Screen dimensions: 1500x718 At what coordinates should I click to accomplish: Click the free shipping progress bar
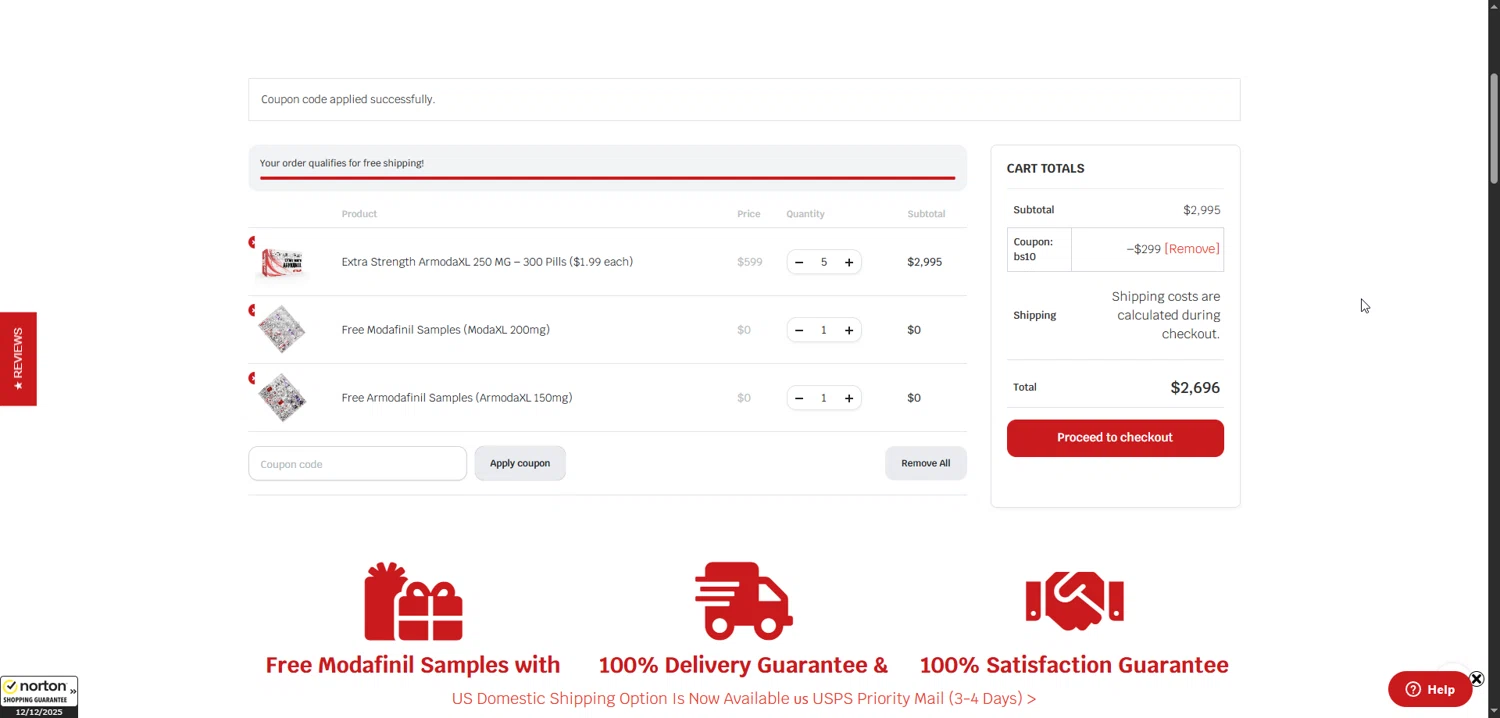[607, 178]
